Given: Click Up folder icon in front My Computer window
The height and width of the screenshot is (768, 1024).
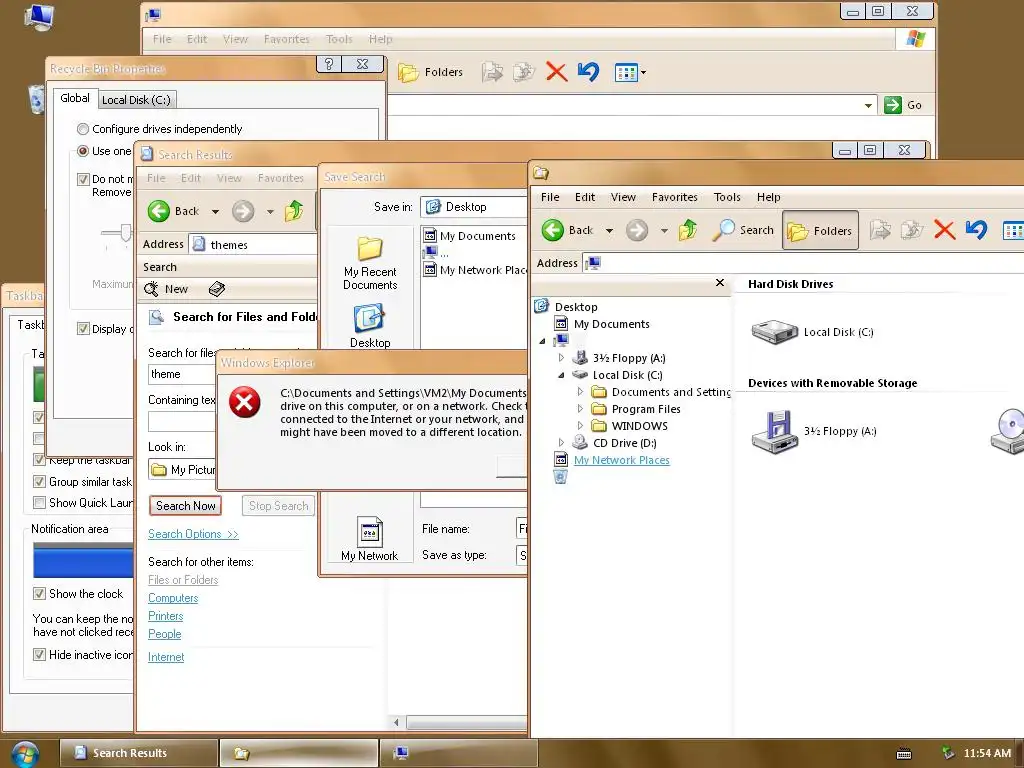Looking at the screenshot, I should coord(688,230).
